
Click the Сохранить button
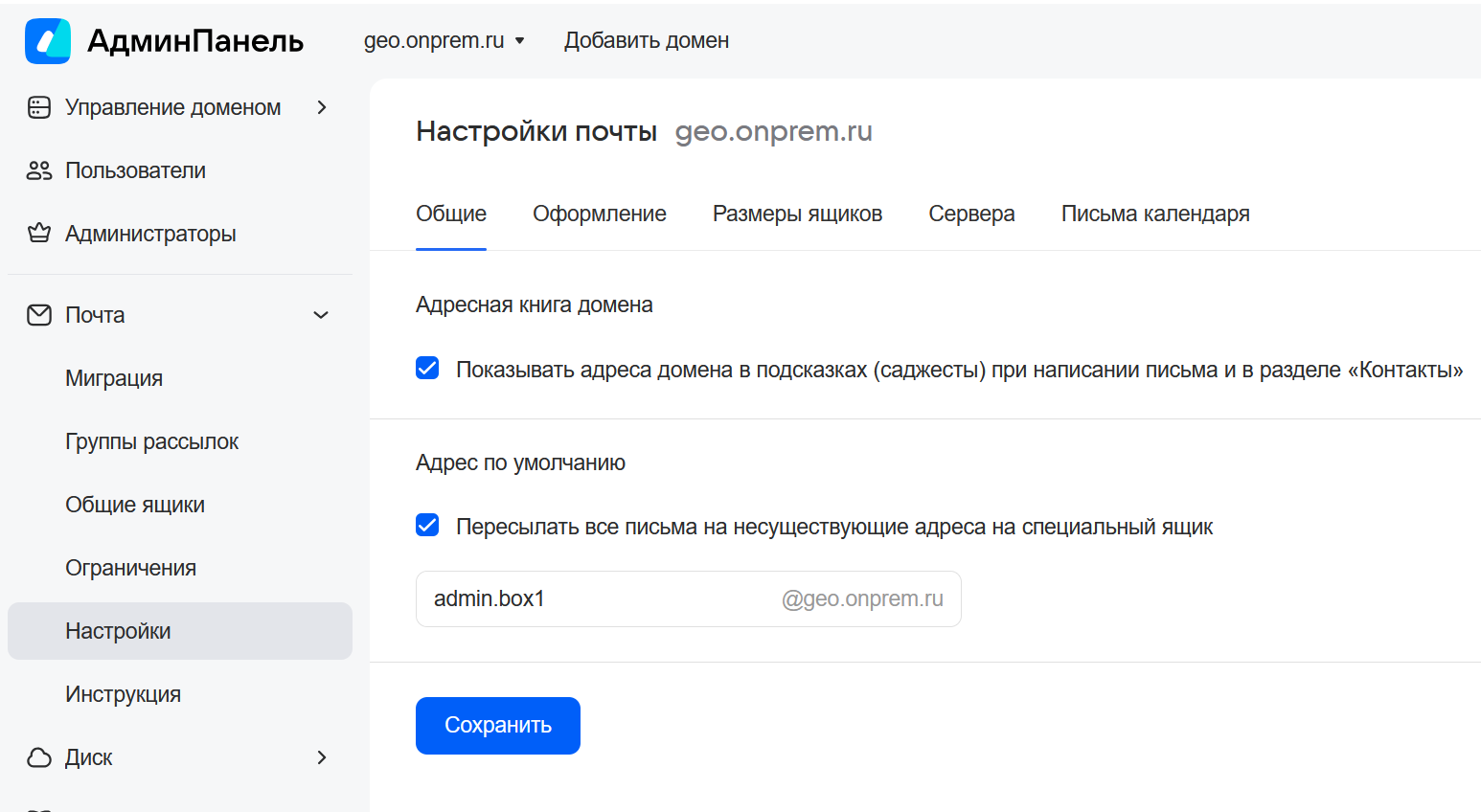coord(498,726)
